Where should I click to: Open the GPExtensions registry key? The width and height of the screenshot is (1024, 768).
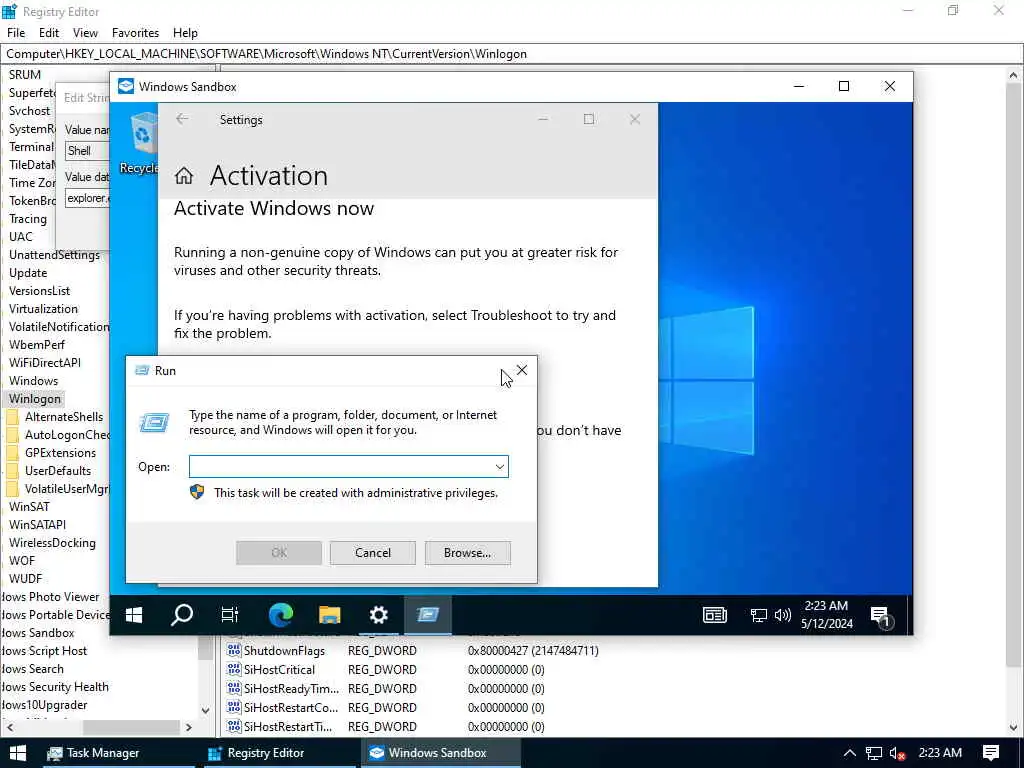60,453
